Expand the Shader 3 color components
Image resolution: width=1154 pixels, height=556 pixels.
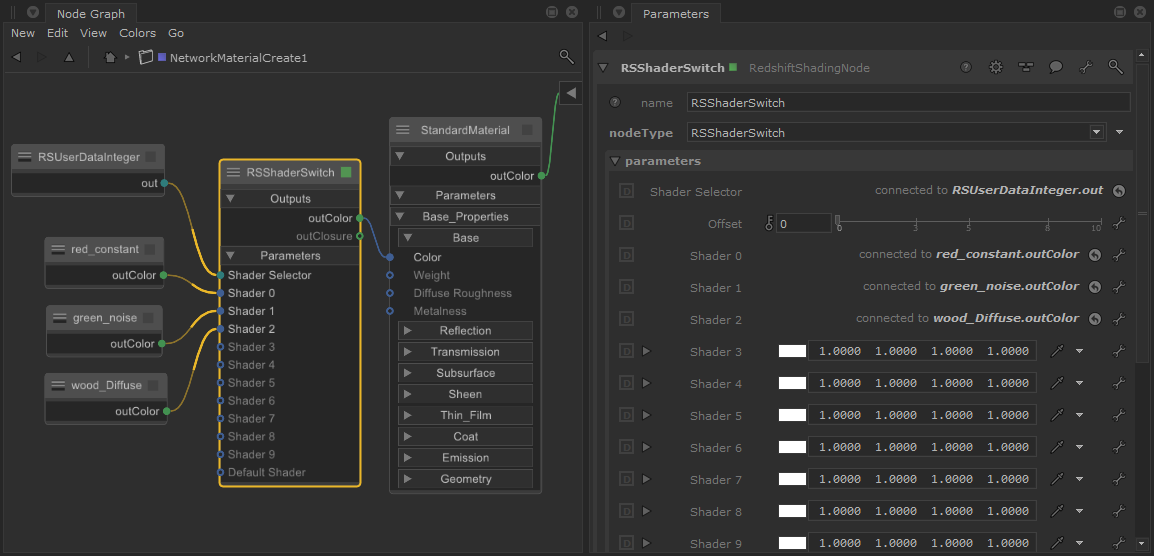(x=647, y=351)
